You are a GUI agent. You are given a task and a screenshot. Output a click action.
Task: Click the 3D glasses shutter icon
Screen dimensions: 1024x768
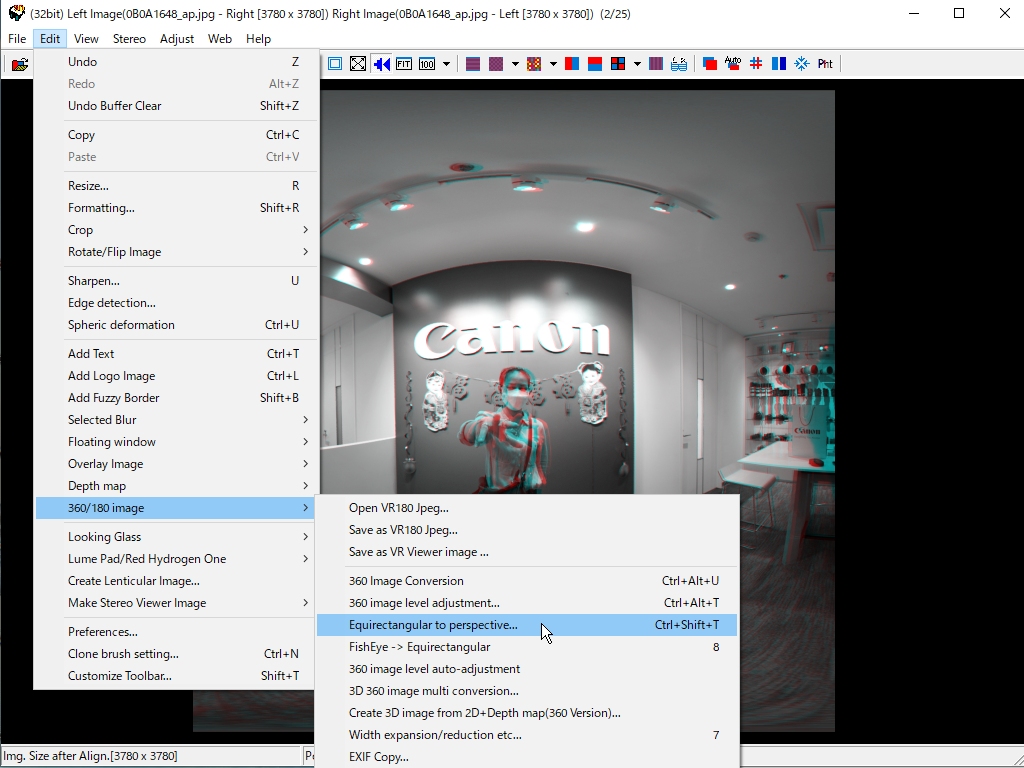point(679,63)
